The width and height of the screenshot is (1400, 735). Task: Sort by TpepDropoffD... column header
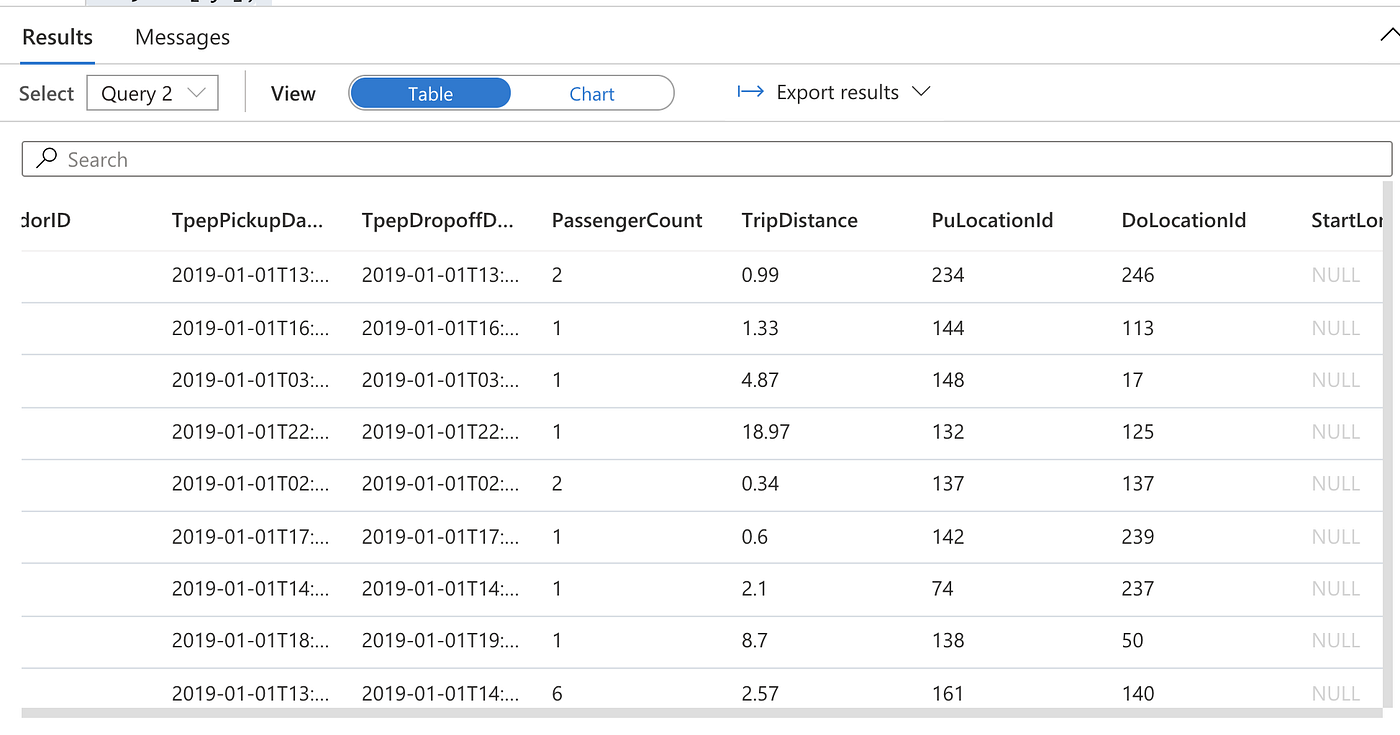pos(438,221)
